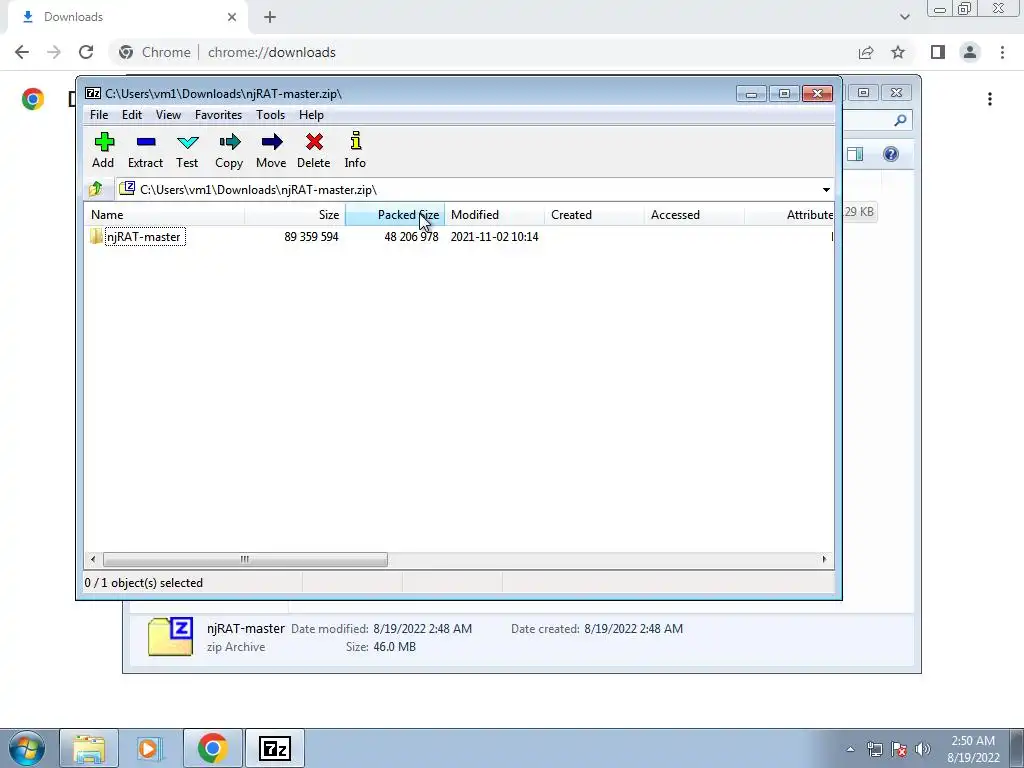Expand the 7-Zip address path dropdown
Screen dimensions: 1024x768
point(826,189)
